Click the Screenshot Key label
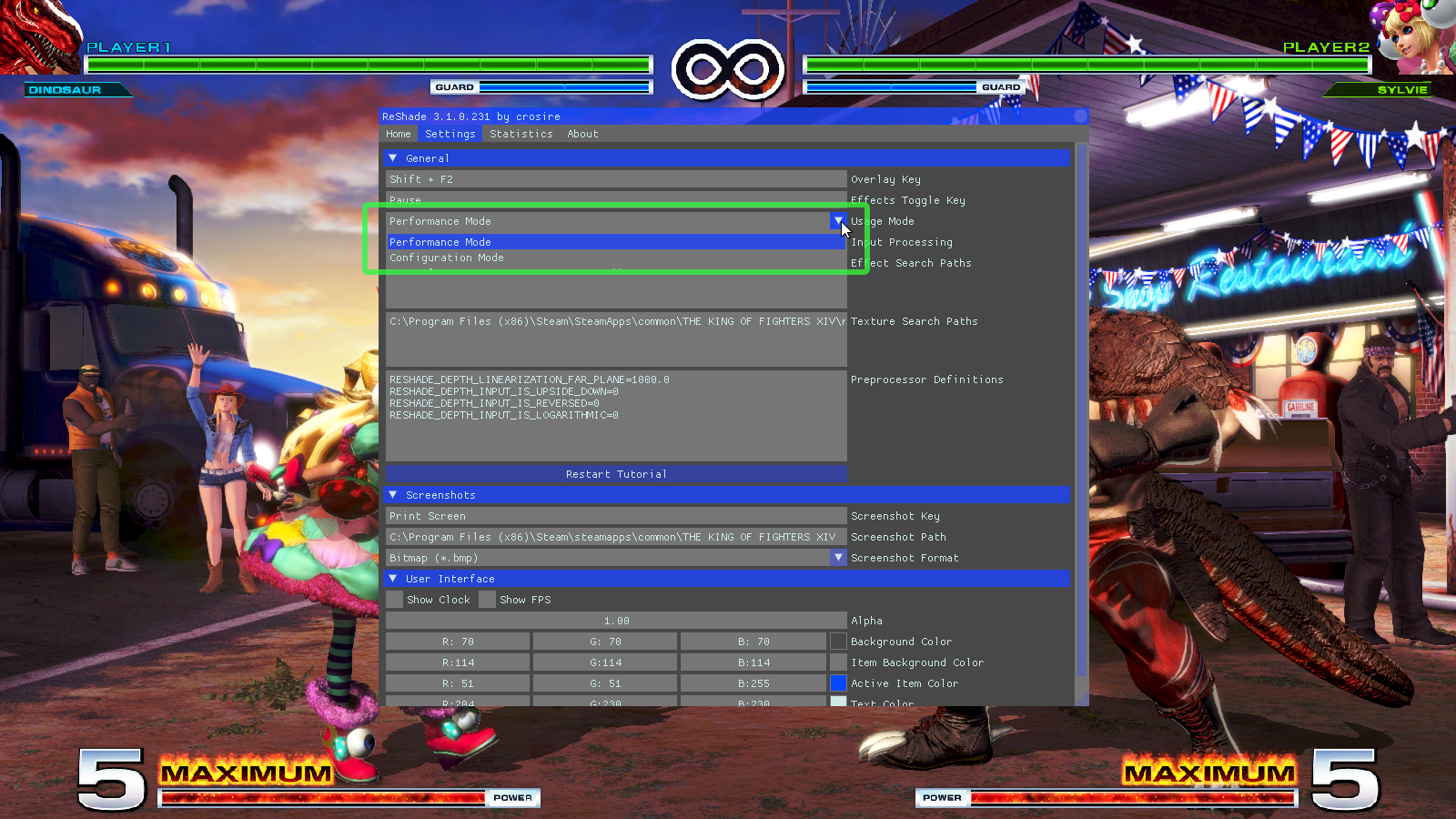The width and height of the screenshot is (1456, 819). [x=895, y=516]
